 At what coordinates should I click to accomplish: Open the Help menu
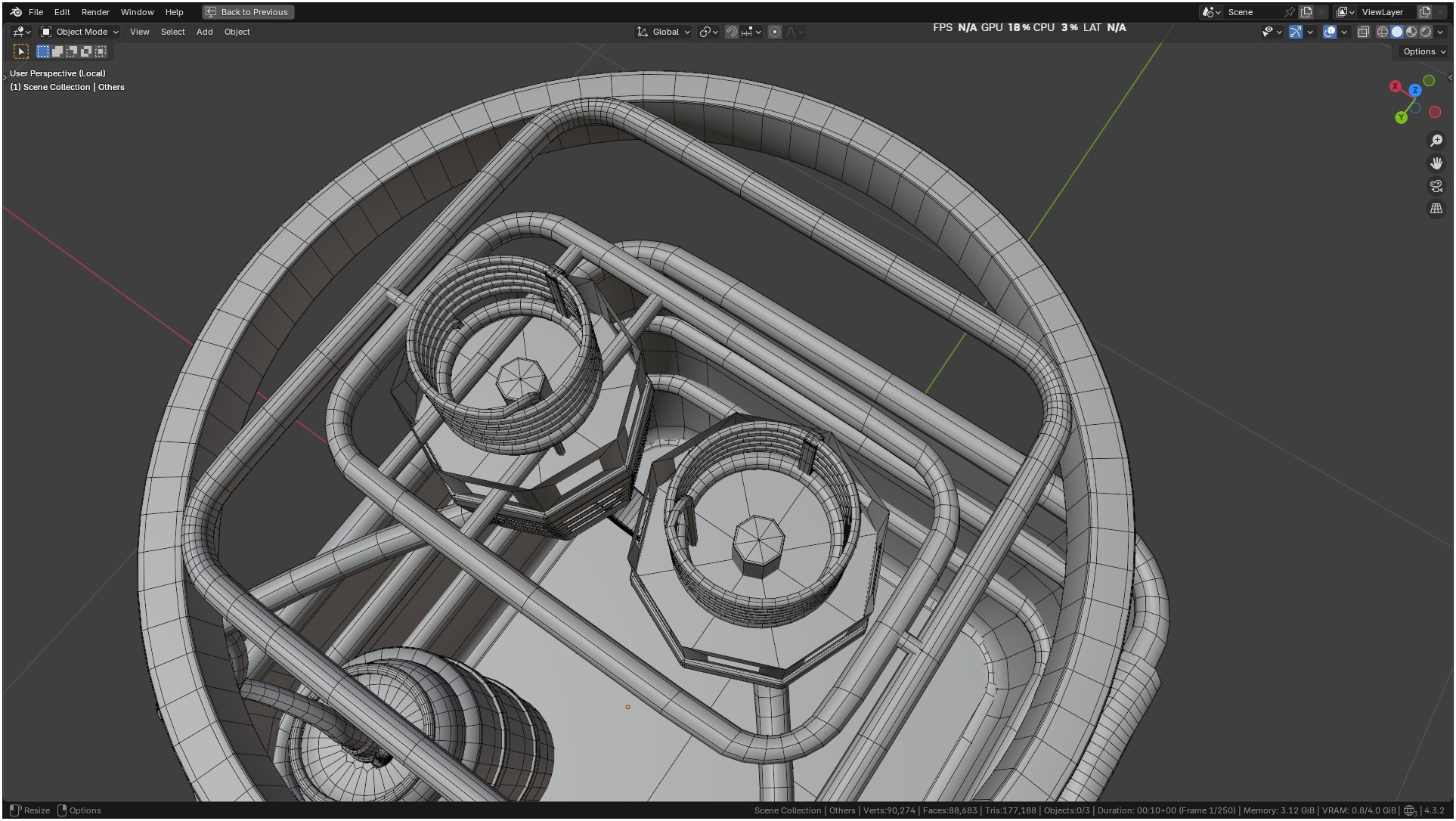pyautogui.click(x=175, y=12)
